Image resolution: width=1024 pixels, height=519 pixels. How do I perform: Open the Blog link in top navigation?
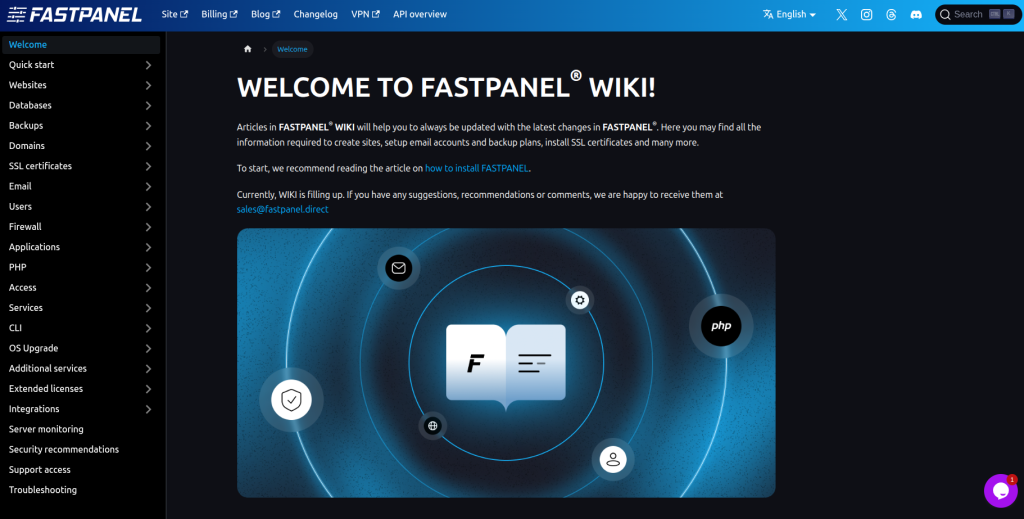point(265,14)
